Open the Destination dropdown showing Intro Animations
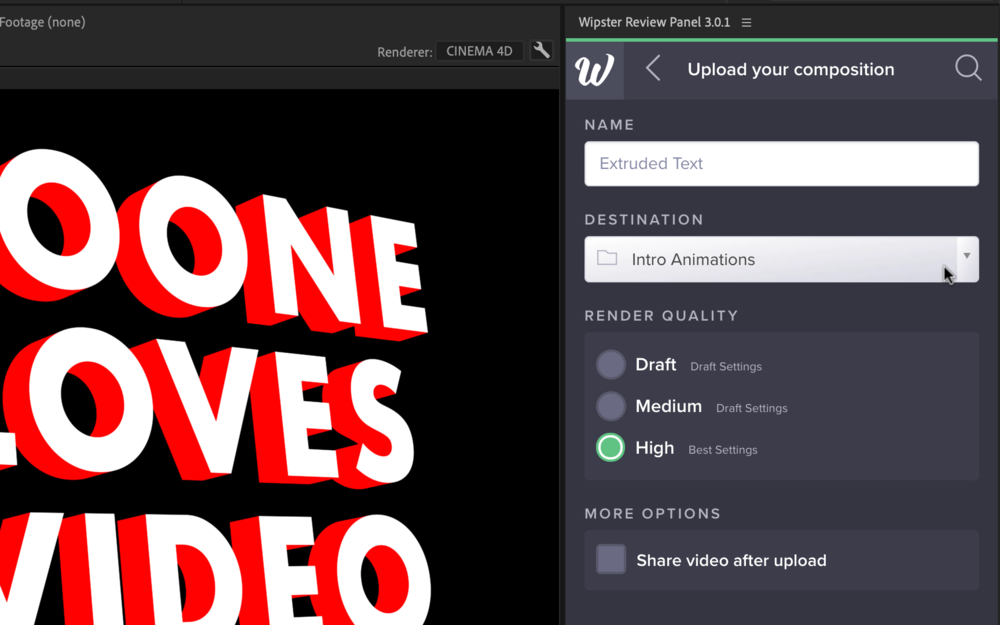This screenshot has height=625, width=1000. [781, 260]
